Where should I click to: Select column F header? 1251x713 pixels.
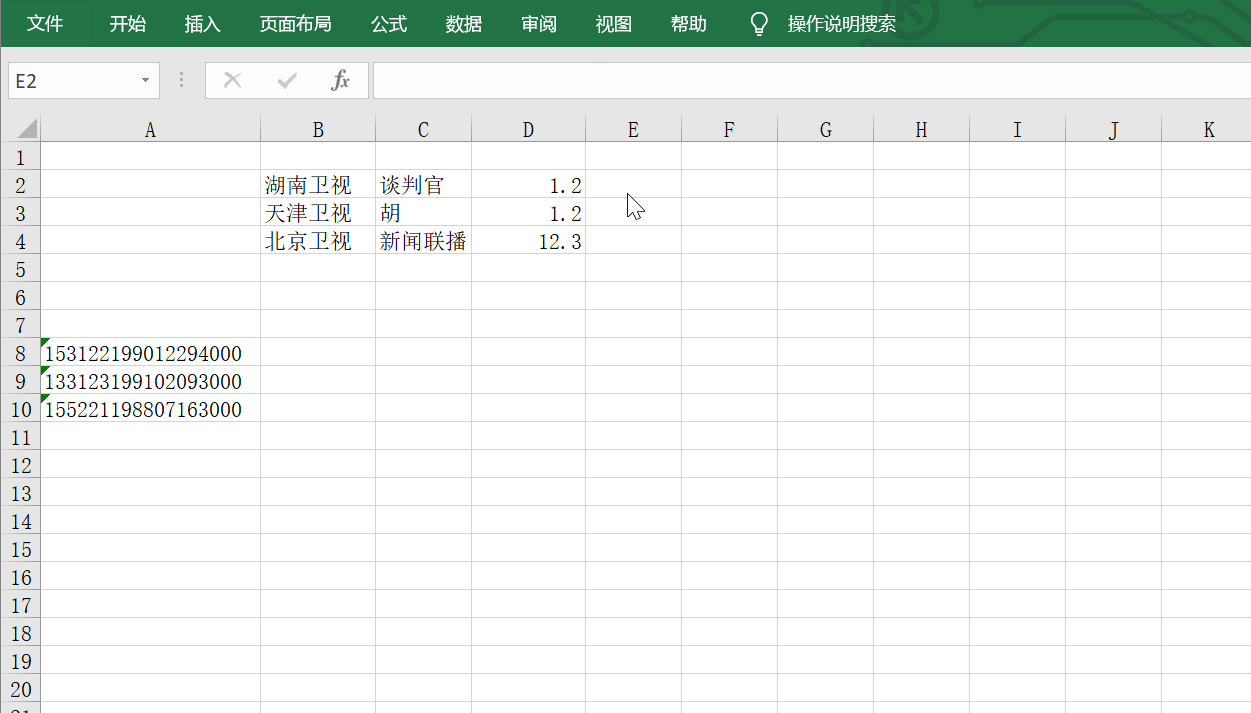tap(729, 130)
